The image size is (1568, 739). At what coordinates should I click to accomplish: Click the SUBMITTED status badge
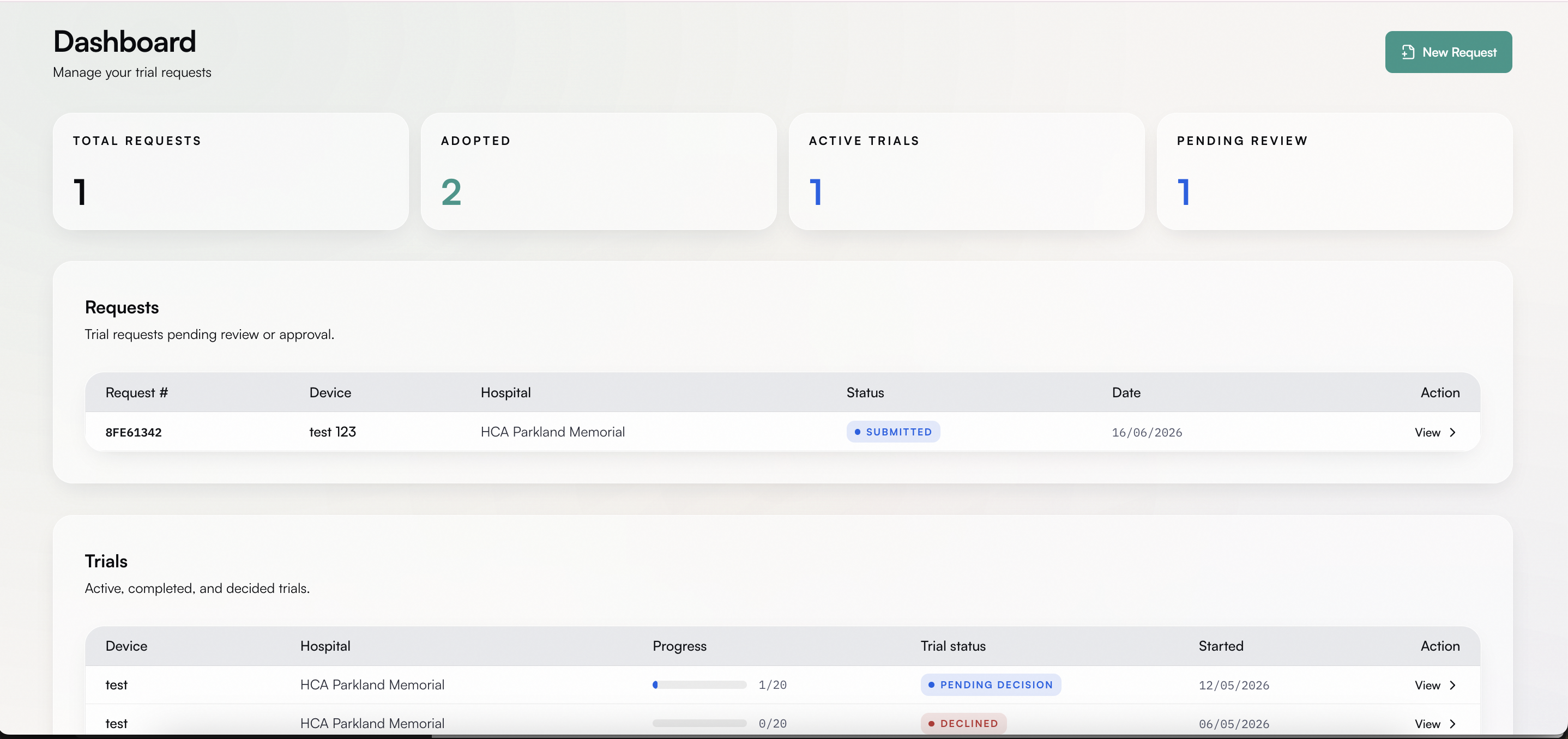click(x=893, y=432)
